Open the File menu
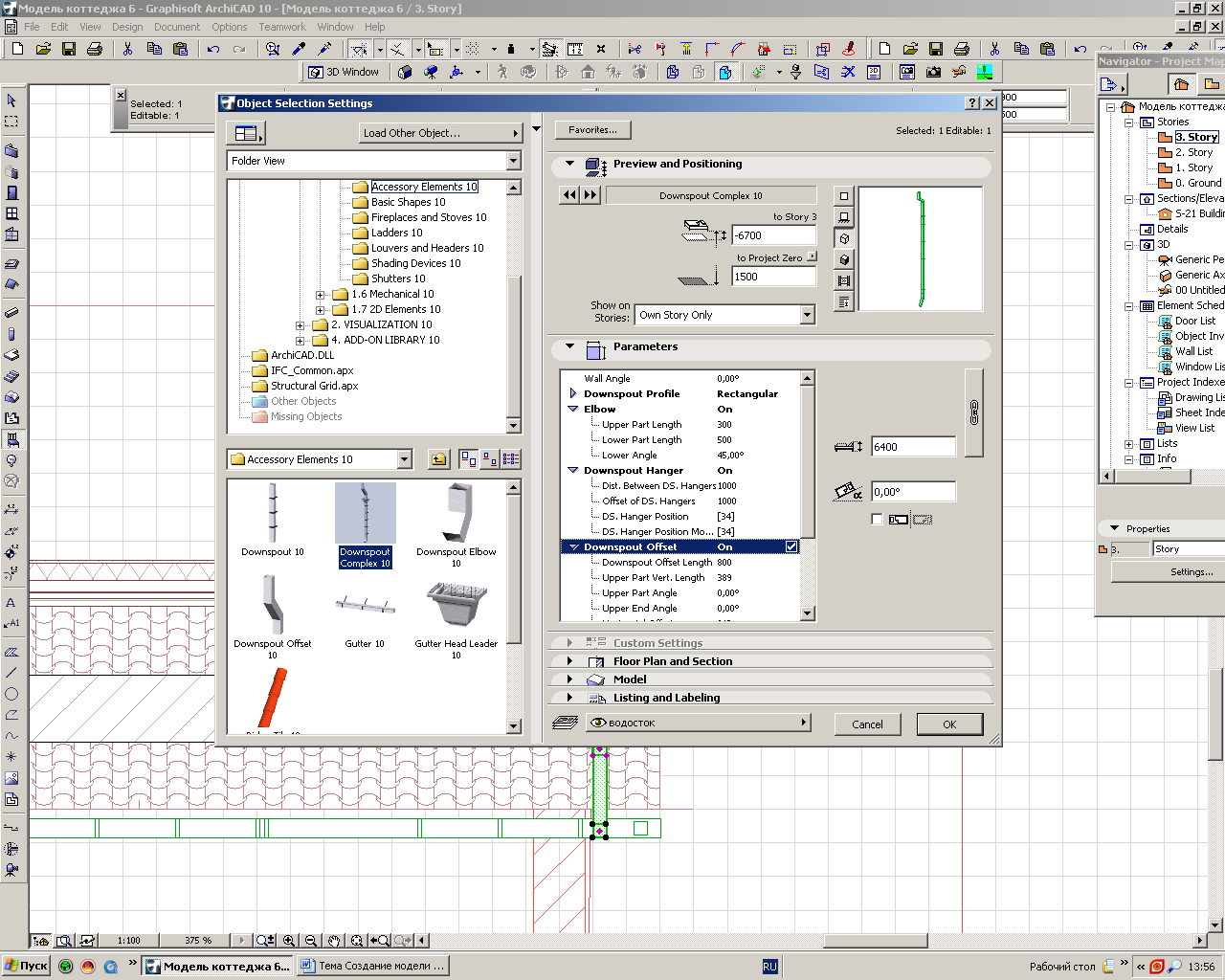 32,27
